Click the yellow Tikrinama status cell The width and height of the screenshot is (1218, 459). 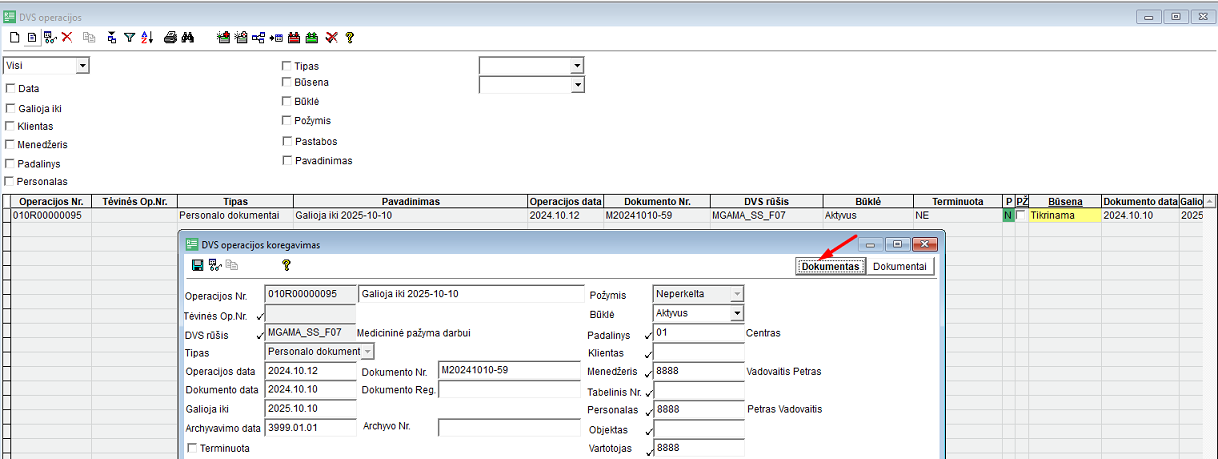[1065, 215]
